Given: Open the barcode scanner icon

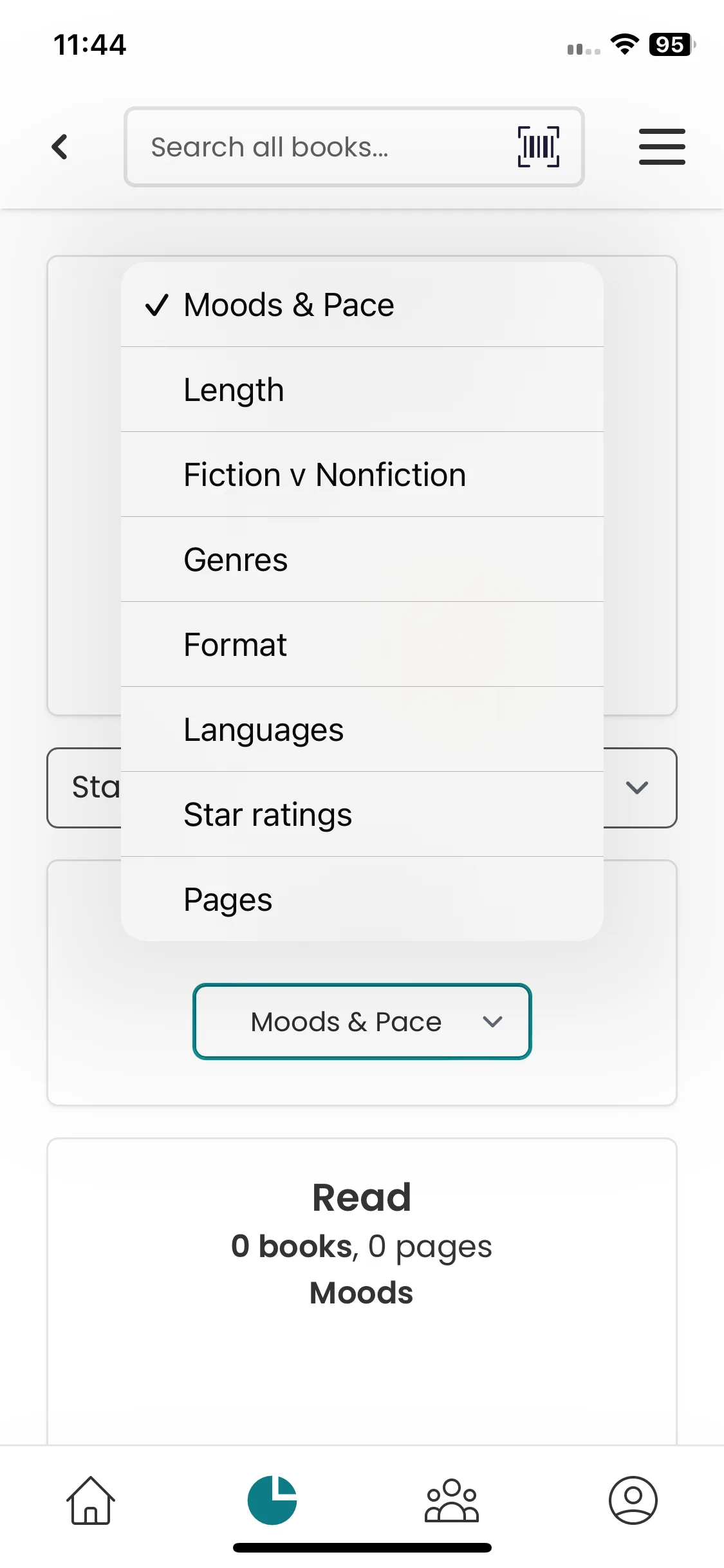Looking at the screenshot, I should [538, 147].
